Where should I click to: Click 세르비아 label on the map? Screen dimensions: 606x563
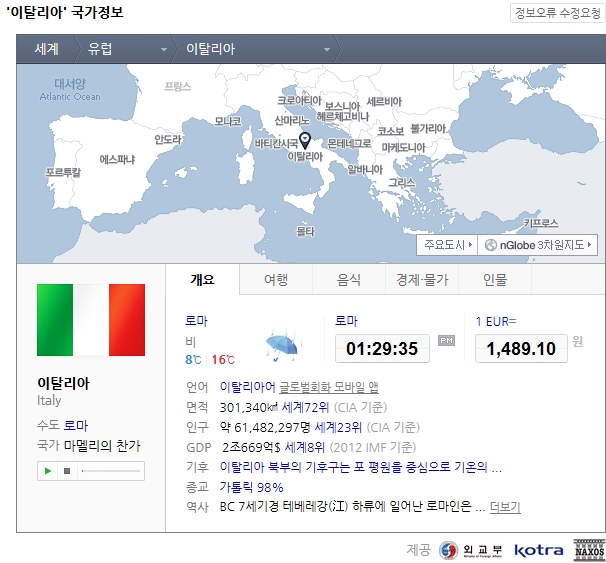[384, 101]
